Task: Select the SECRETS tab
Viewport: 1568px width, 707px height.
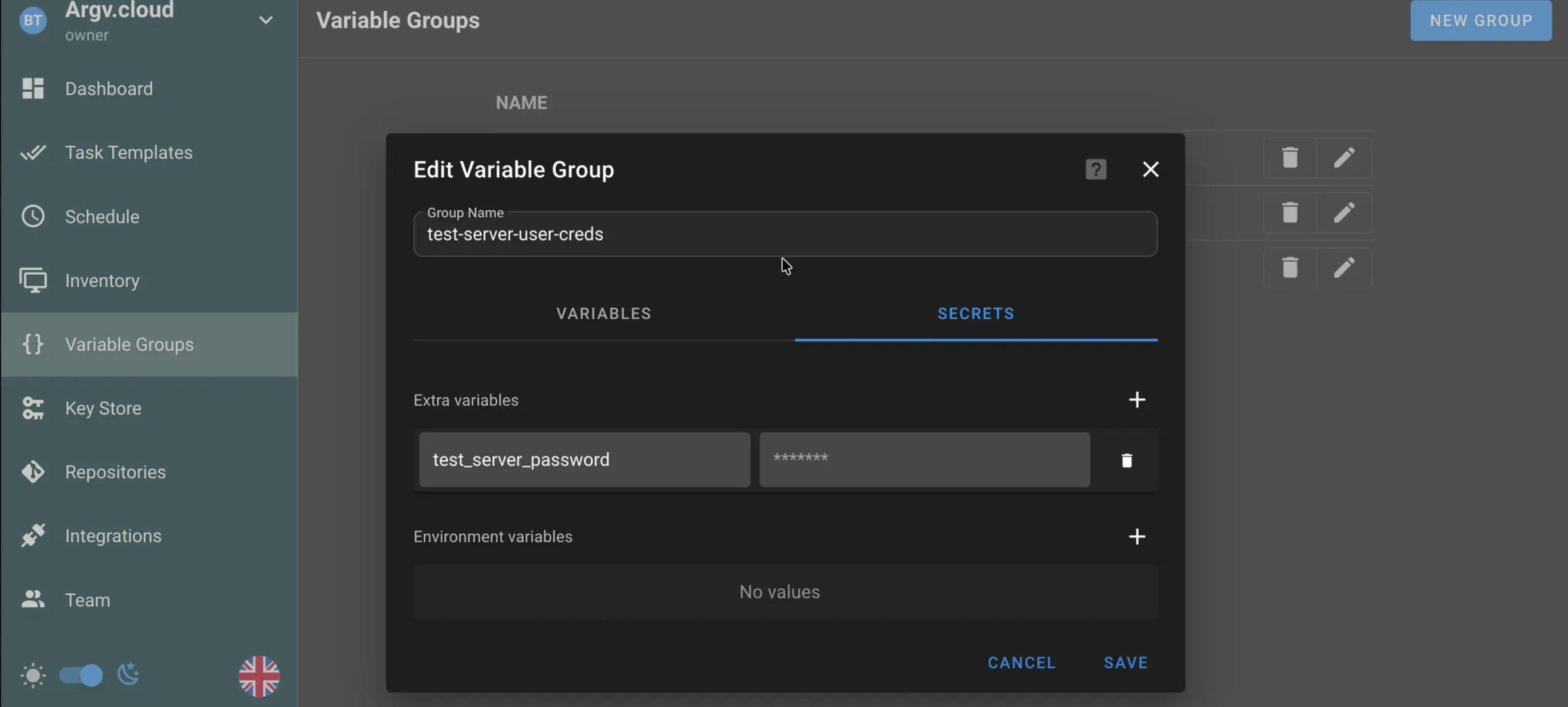Action: (975, 314)
